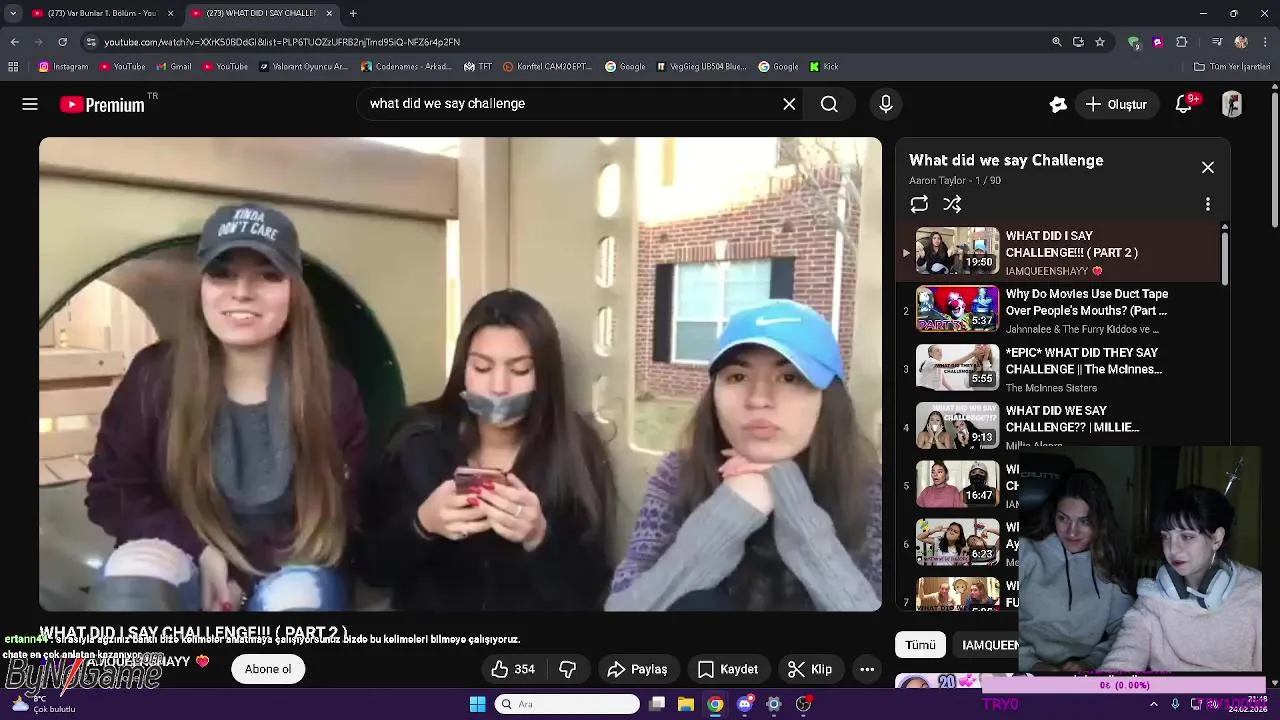The image size is (1280, 720).
Task: Toggle playlist shuffle
Action: click(952, 204)
